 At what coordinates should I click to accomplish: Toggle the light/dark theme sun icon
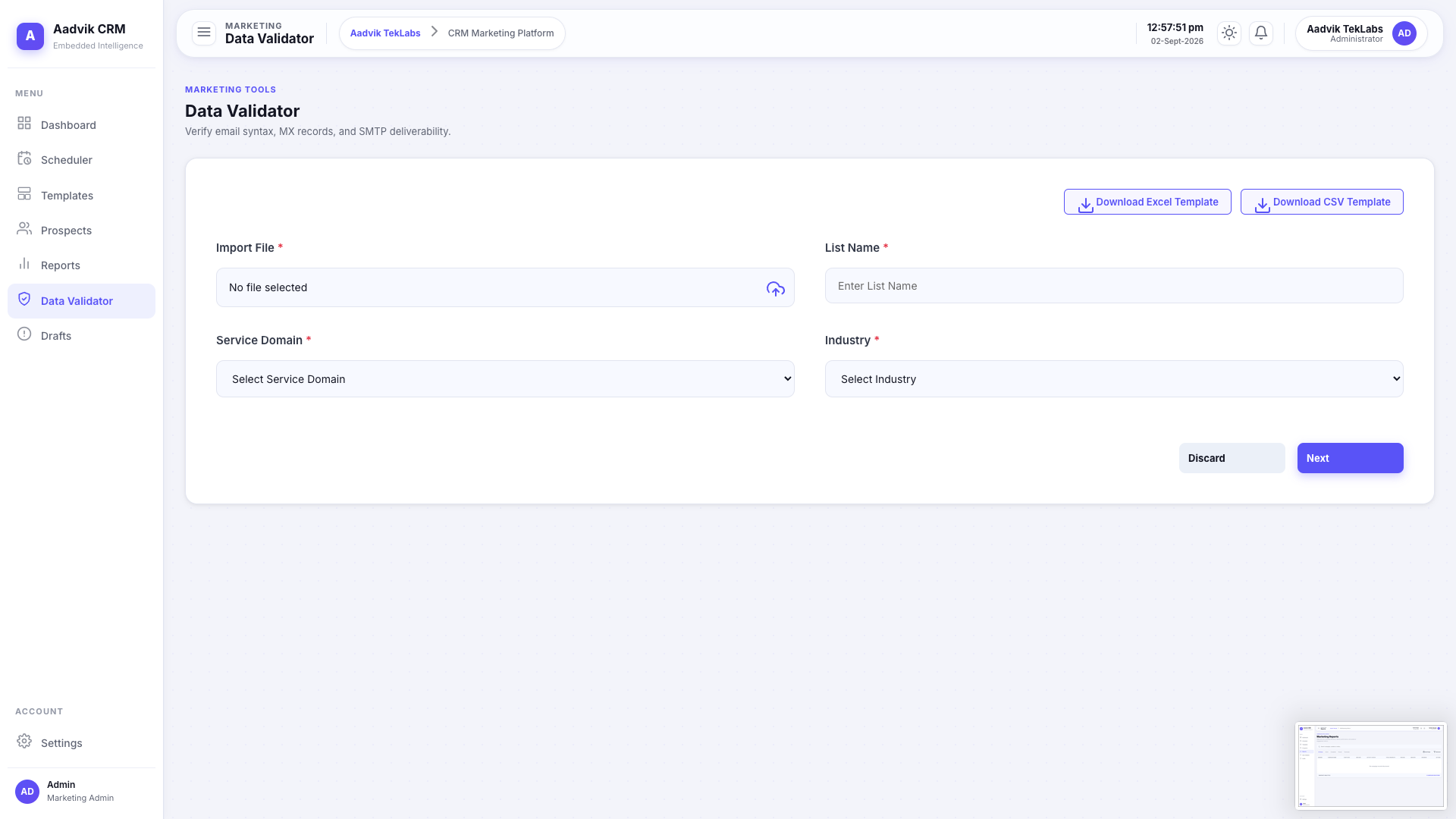point(1229,33)
